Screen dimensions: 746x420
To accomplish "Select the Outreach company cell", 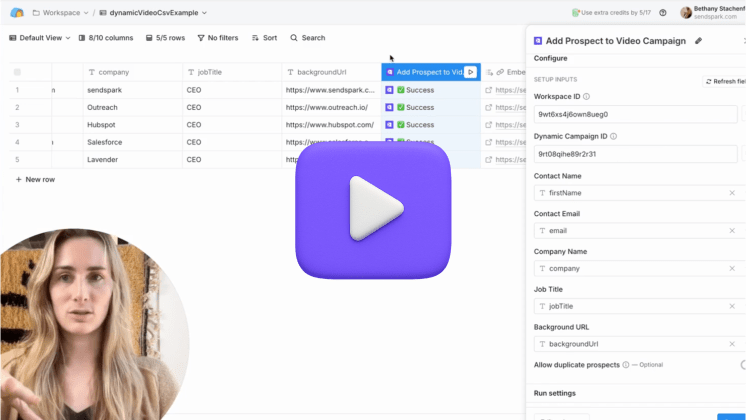I will [x=133, y=107].
